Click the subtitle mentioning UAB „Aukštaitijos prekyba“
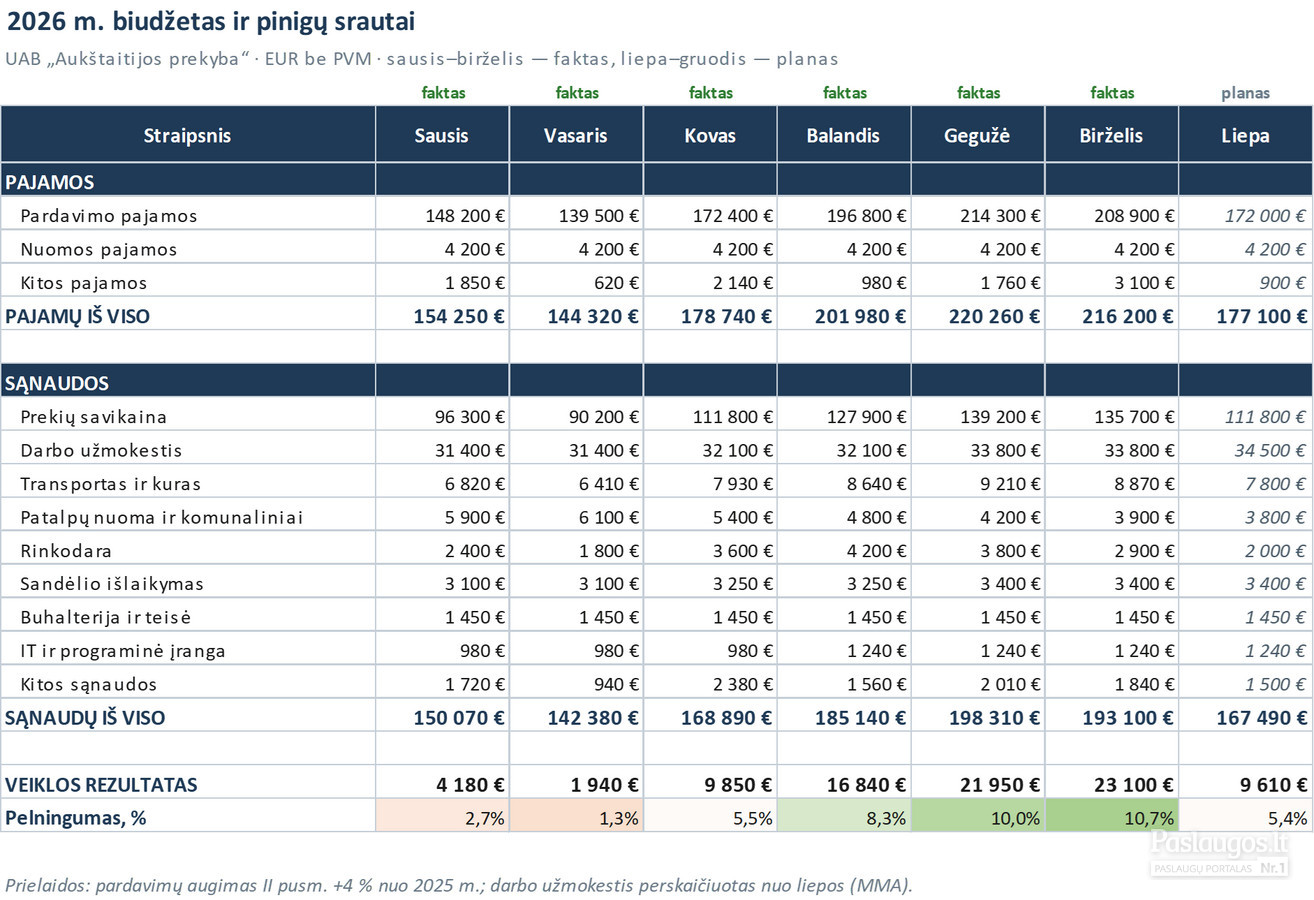This screenshot has width=1314, height=900. pyautogui.click(x=422, y=59)
